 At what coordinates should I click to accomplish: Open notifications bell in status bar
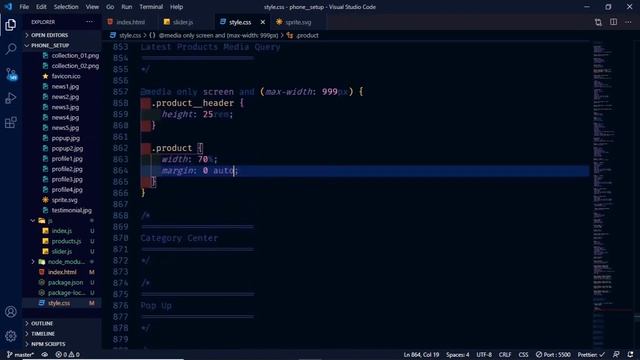[631, 355]
